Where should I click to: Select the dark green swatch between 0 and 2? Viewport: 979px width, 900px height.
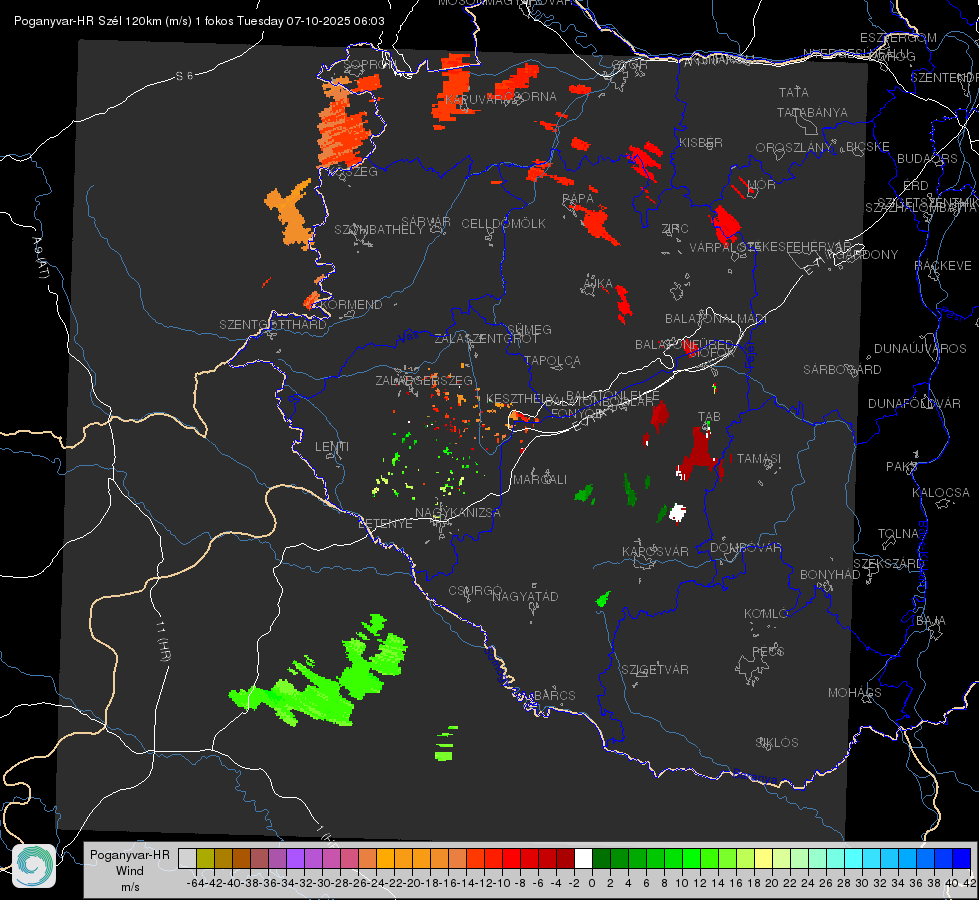601,859
